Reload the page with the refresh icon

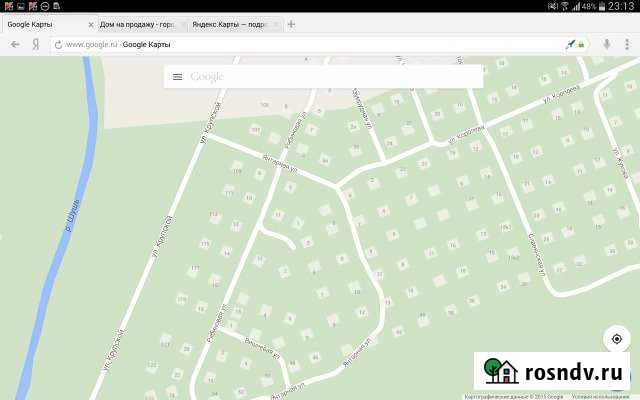click(x=58, y=45)
